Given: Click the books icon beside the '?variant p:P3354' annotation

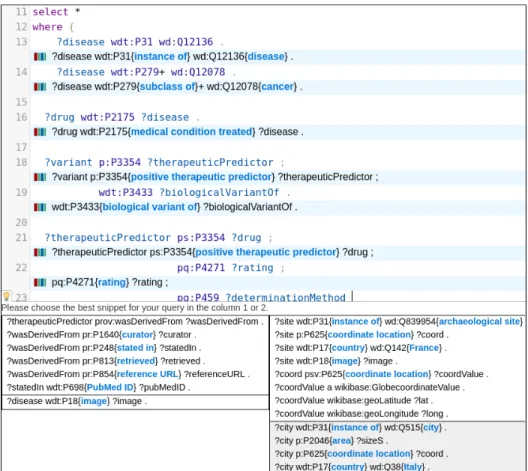Looking at the screenshot, I should pyautogui.click(x=40, y=177).
